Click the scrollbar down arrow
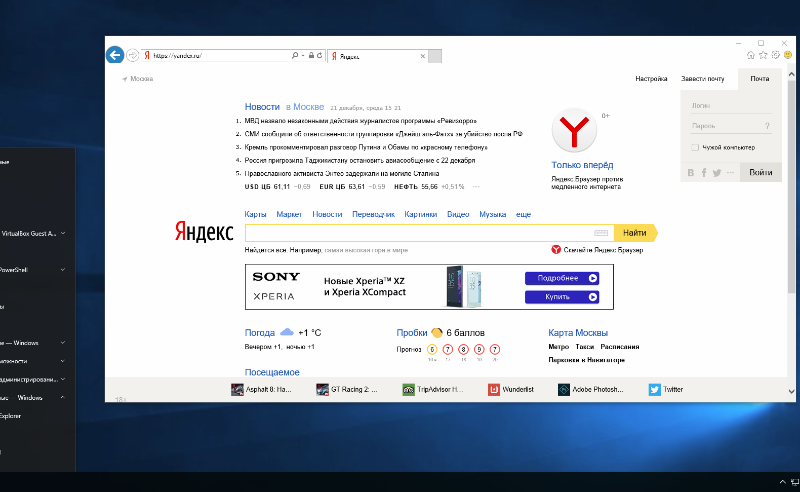The image size is (800, 492). (x=791, y=392)
